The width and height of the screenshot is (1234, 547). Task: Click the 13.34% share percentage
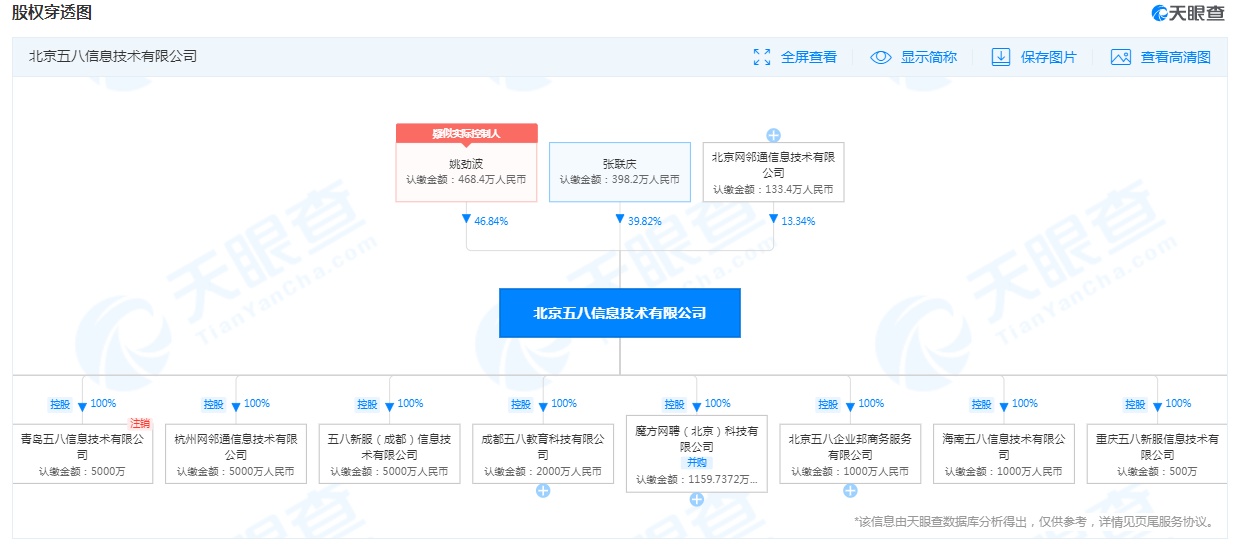click(798, 221)
